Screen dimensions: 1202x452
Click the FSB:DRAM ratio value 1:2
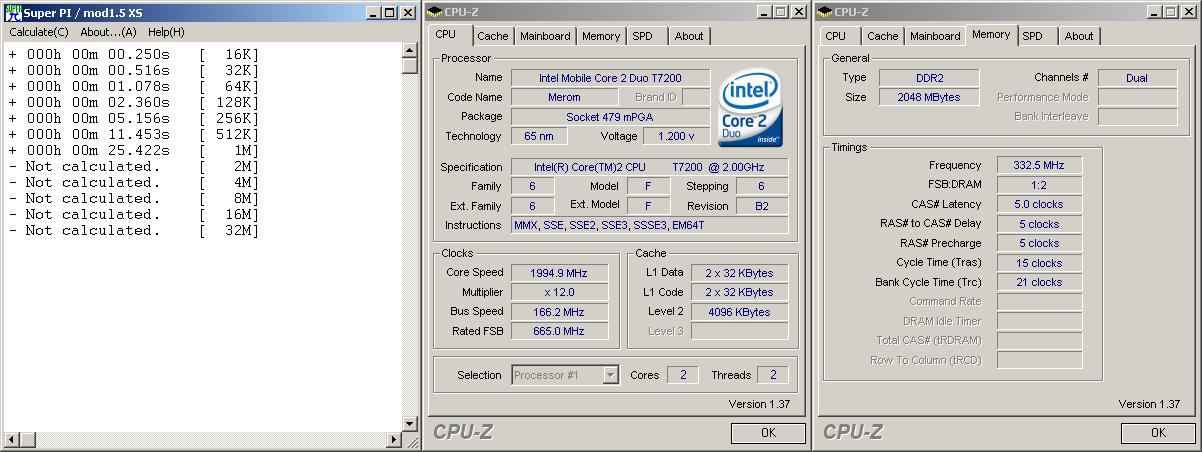(1039, 185)
